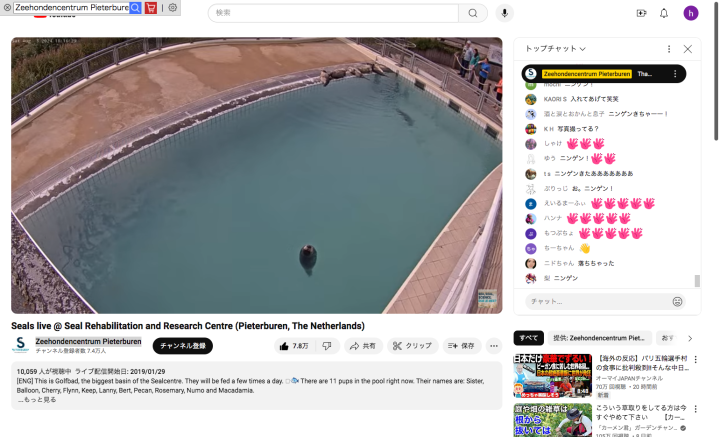Open the create video menu
The image size is (720, 437).
(641, 13)
